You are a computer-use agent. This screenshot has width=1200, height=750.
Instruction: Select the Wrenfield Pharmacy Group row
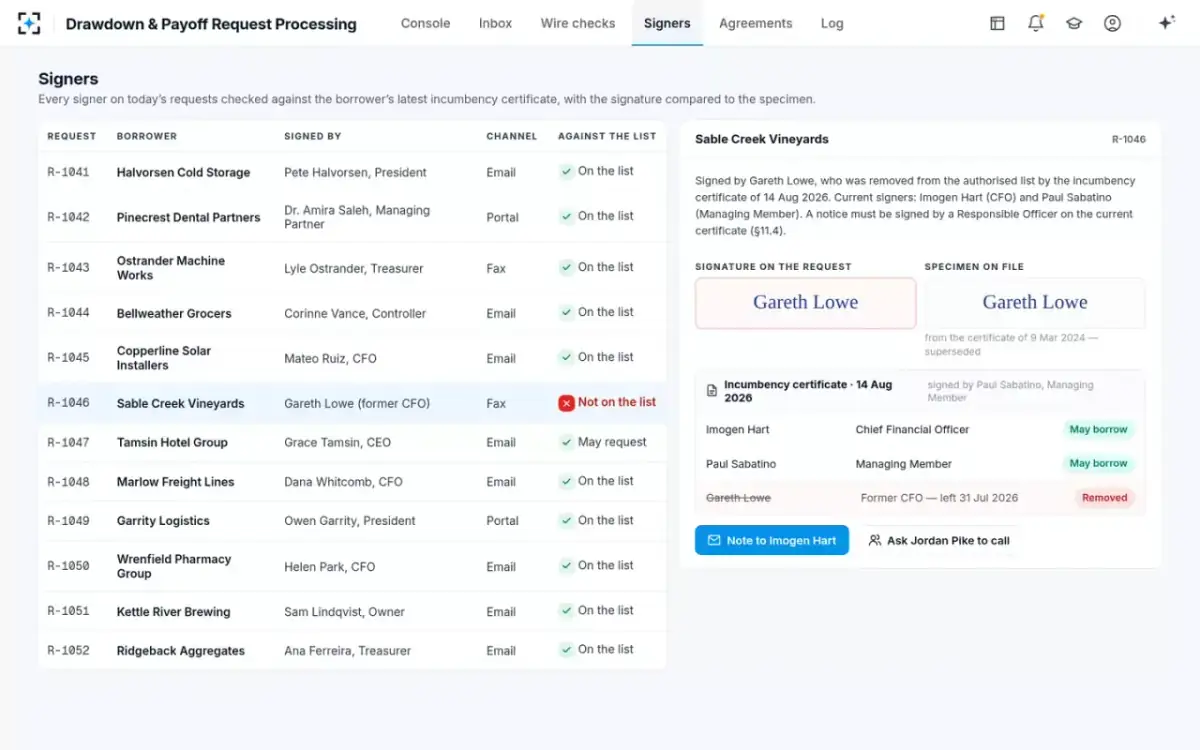(x=352, y=566)
